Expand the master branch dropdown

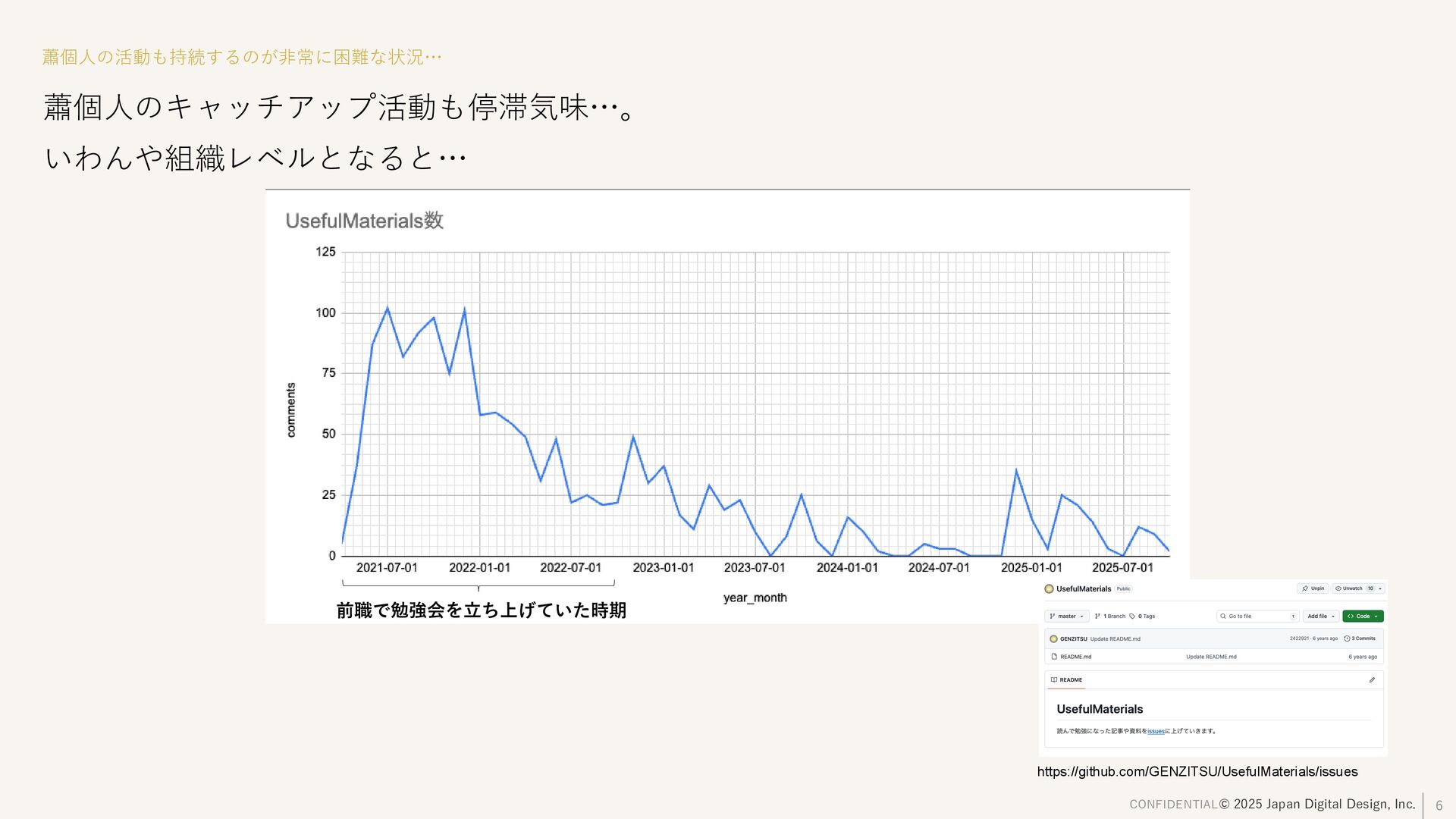(x=1066, y=617)
